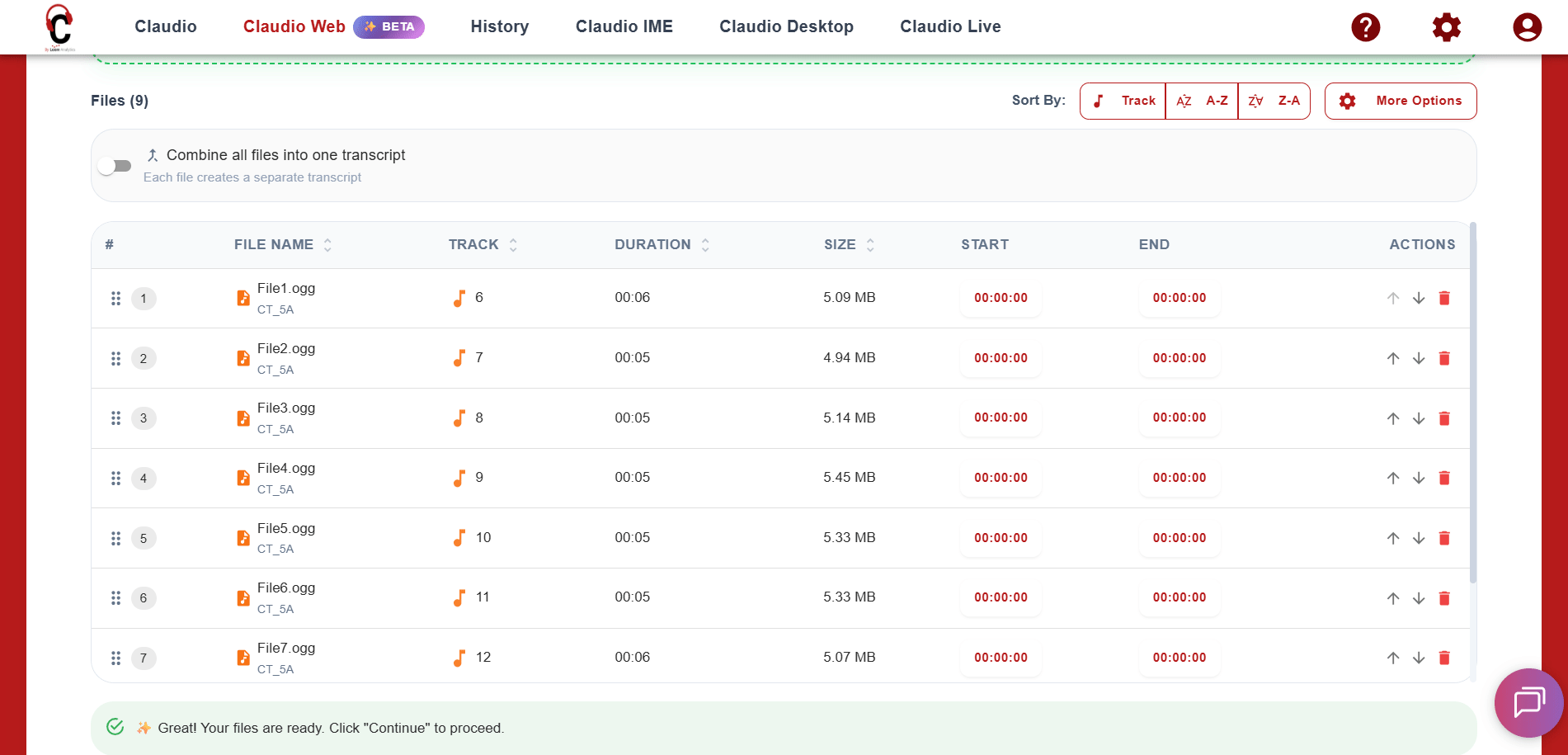1568x755 pixels.
Task: Open the History tab
Action: (499, 26)
